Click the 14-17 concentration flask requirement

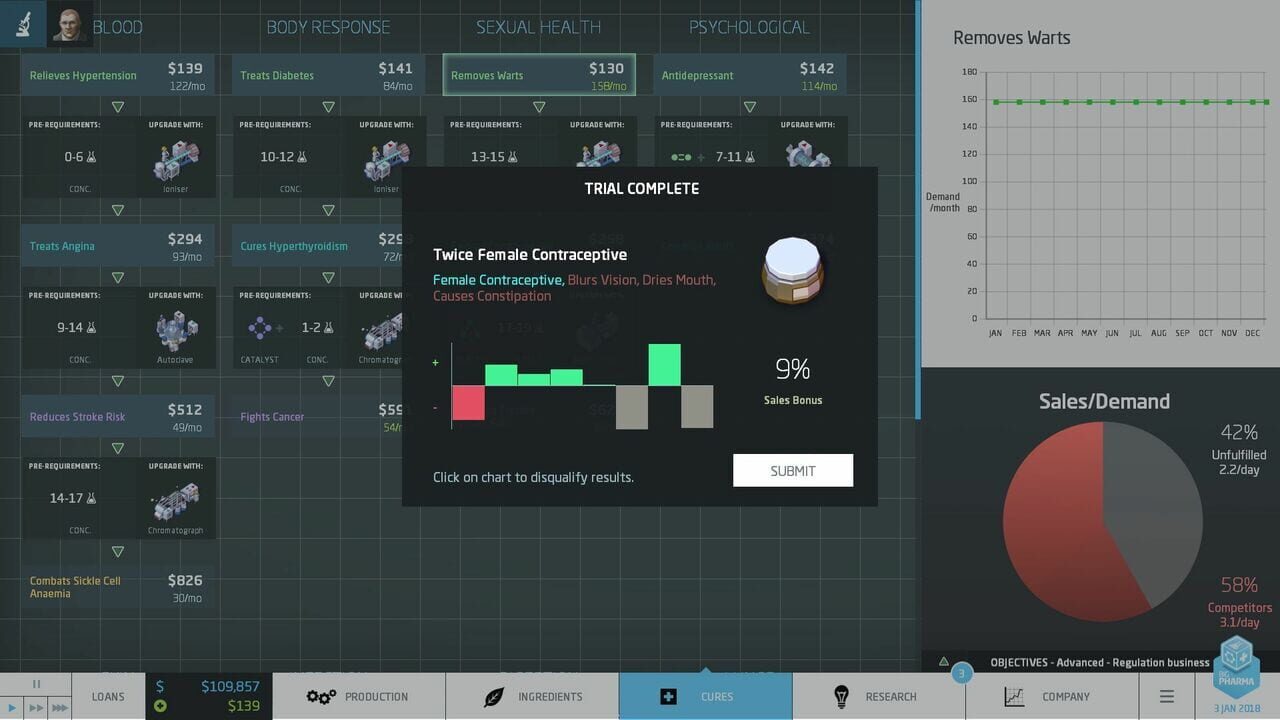click(75, 498)
